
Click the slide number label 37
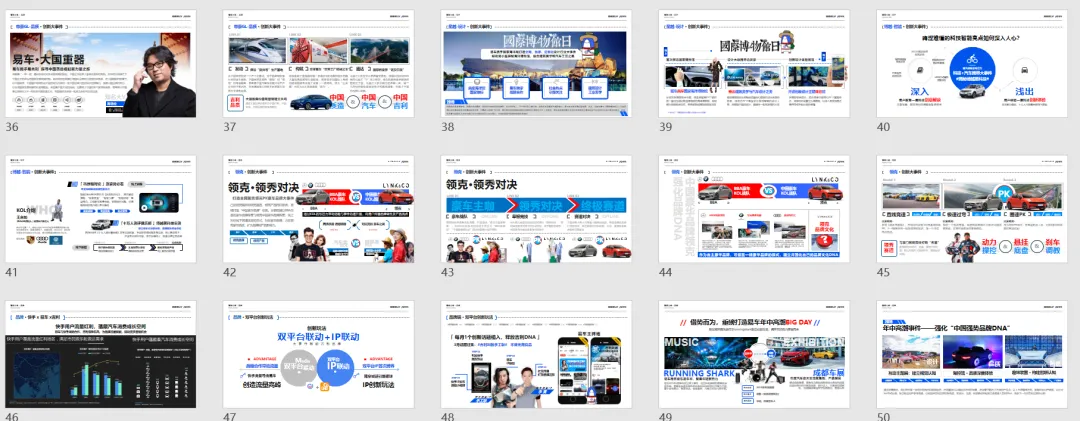pos(229,127)
